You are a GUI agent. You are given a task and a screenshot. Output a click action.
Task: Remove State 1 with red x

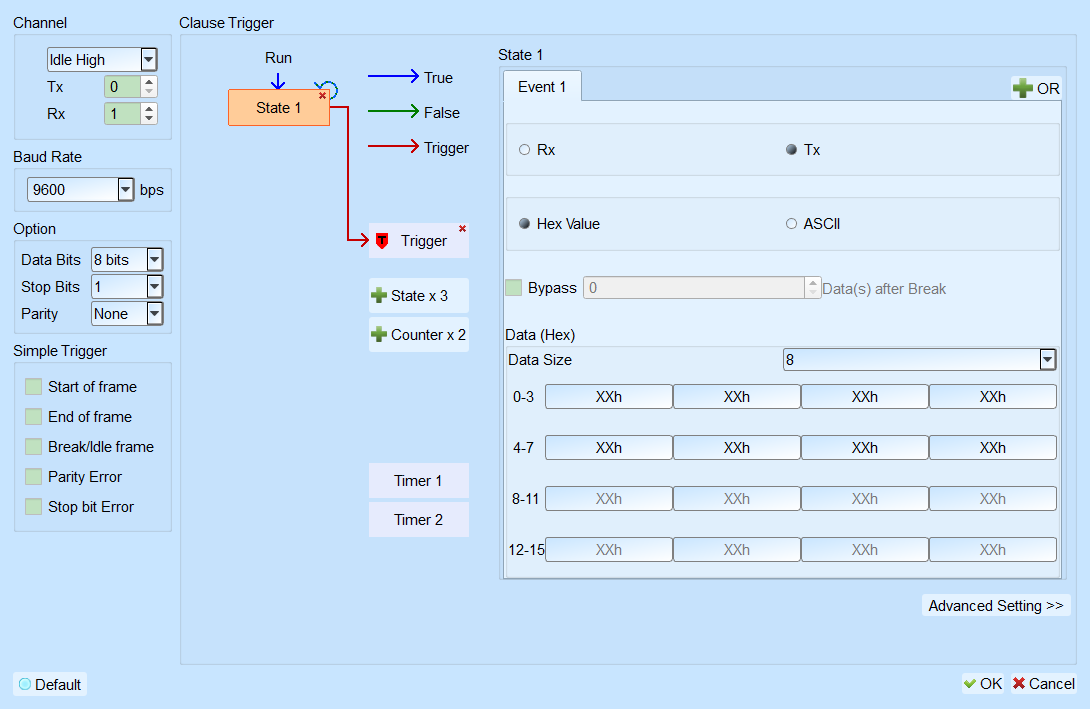pos(323,96)
